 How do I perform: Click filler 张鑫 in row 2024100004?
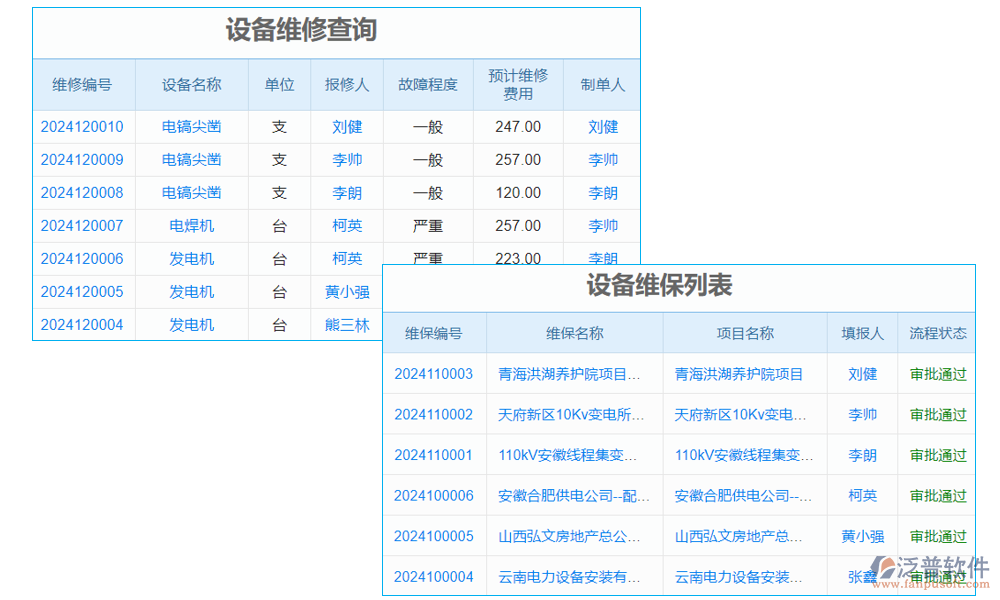(862, 576)
